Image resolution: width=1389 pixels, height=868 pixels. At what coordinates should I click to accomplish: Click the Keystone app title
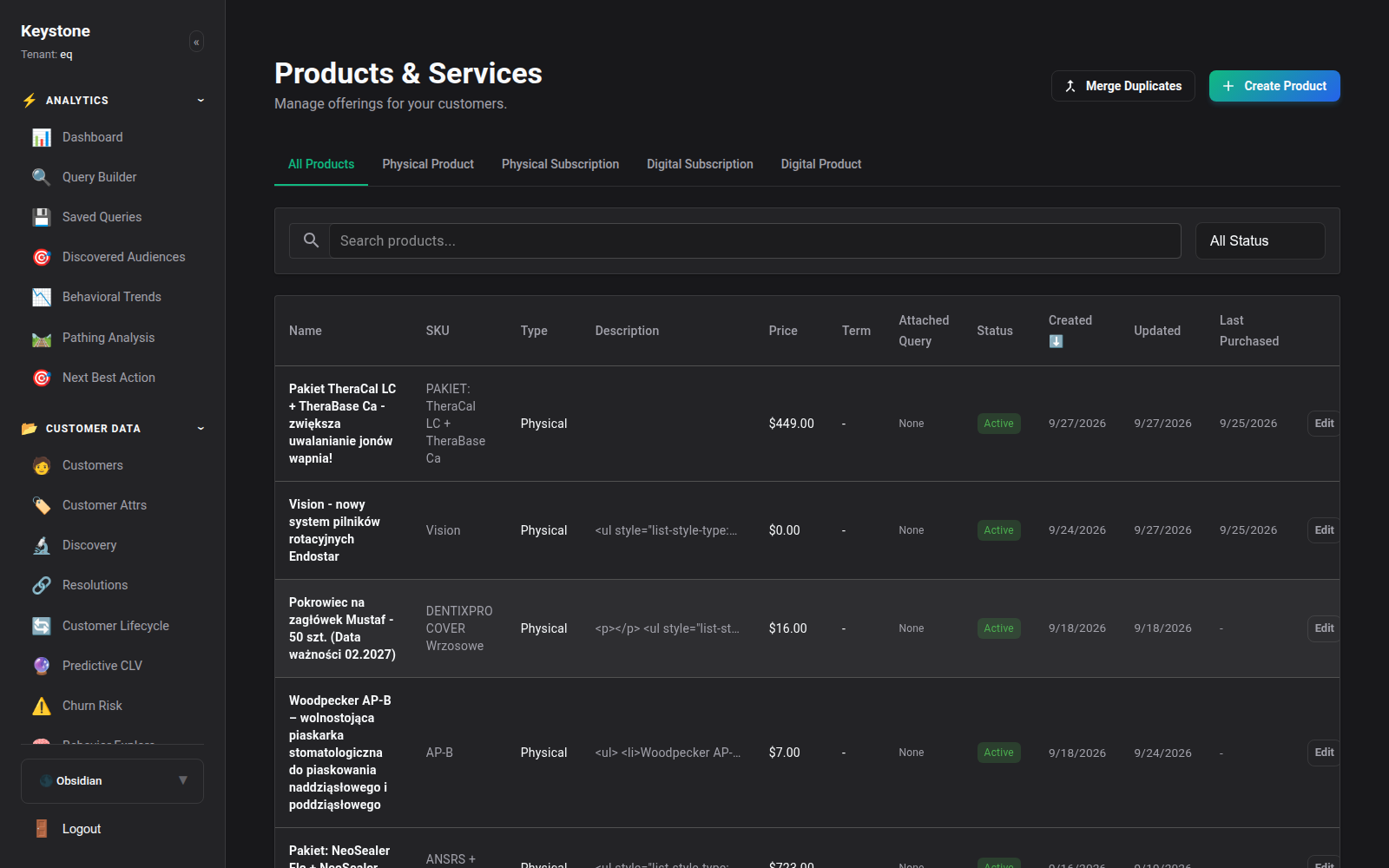tap(56, 31)
